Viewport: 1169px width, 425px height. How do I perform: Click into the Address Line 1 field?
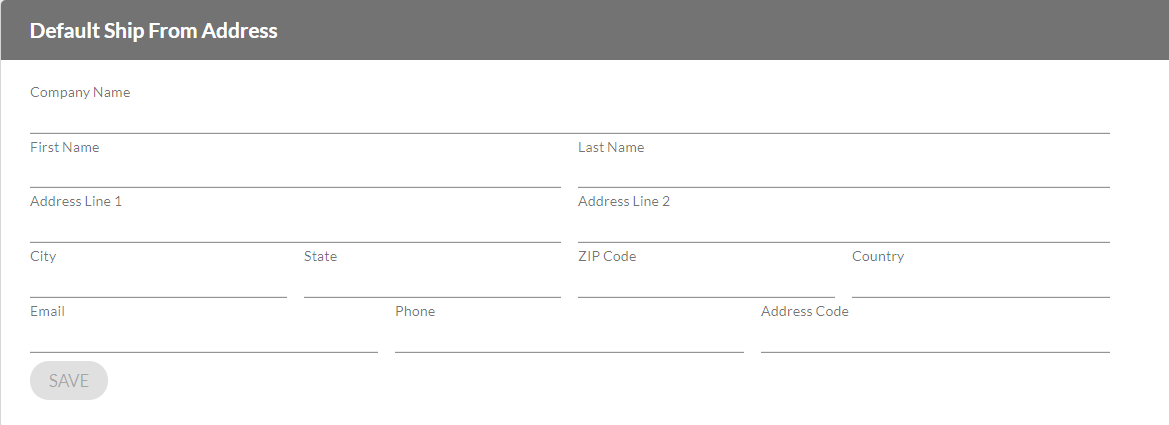coord(295,229)
